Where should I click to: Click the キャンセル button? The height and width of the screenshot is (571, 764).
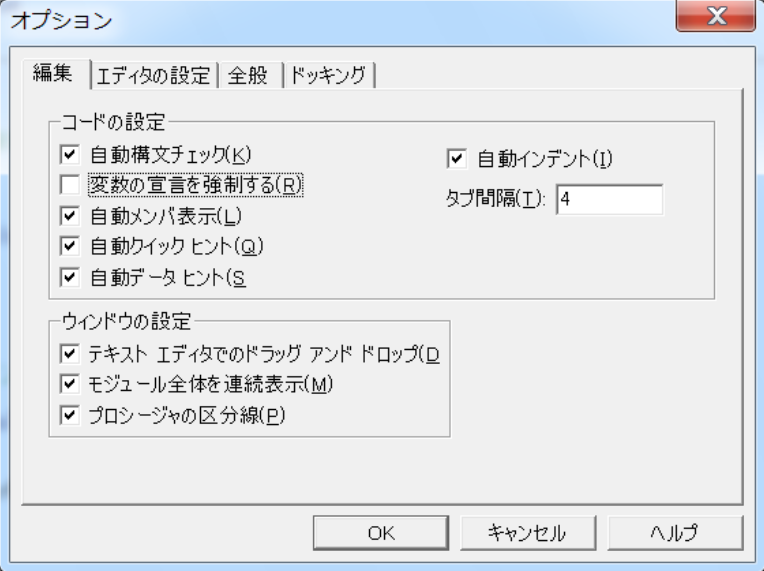pyautogui.click(x=526, y=532)
